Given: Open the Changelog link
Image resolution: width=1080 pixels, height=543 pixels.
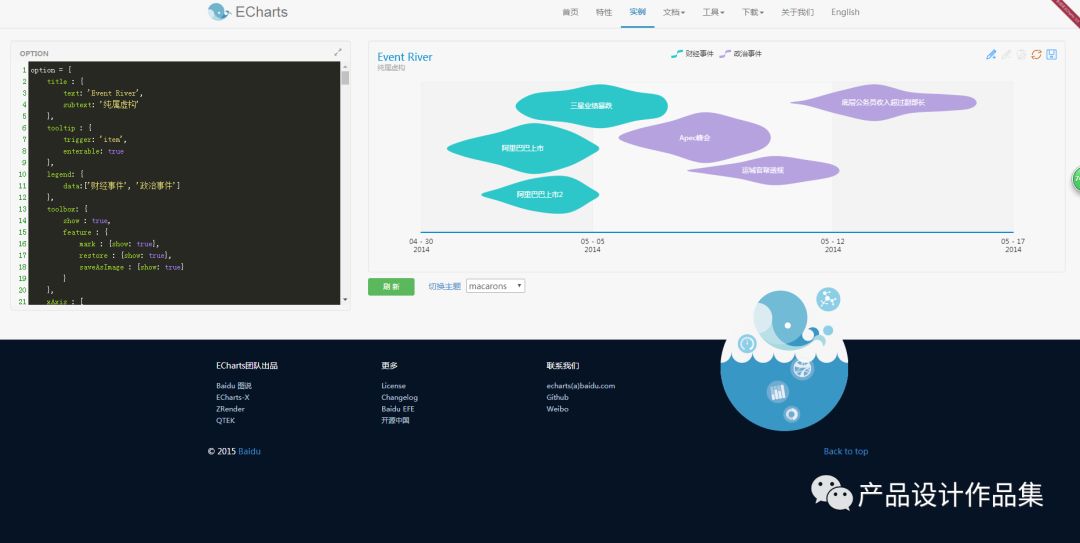Looking at the screenshot, I should pyautogui.click(x=399, y=398).
